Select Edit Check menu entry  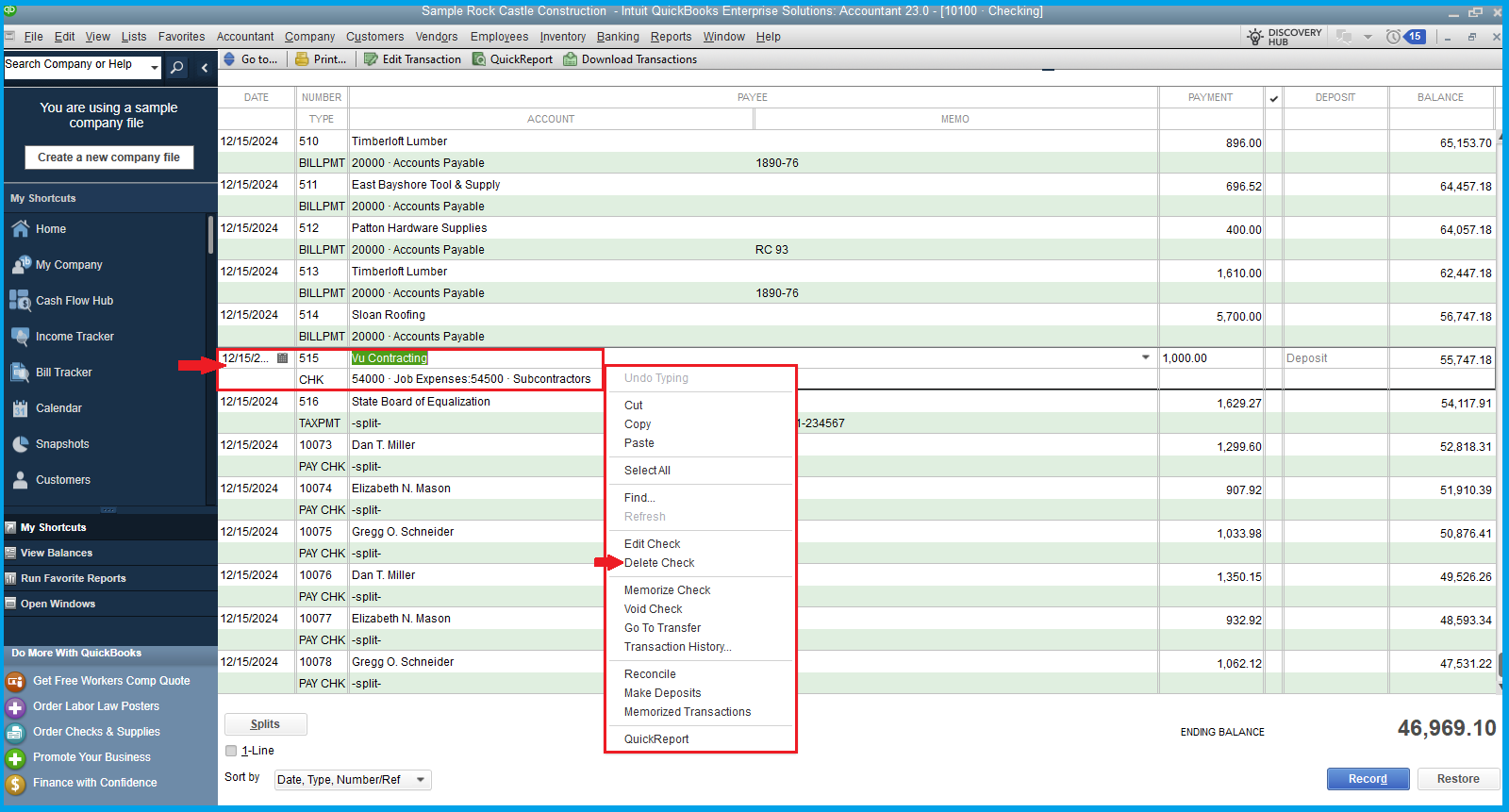652,544
